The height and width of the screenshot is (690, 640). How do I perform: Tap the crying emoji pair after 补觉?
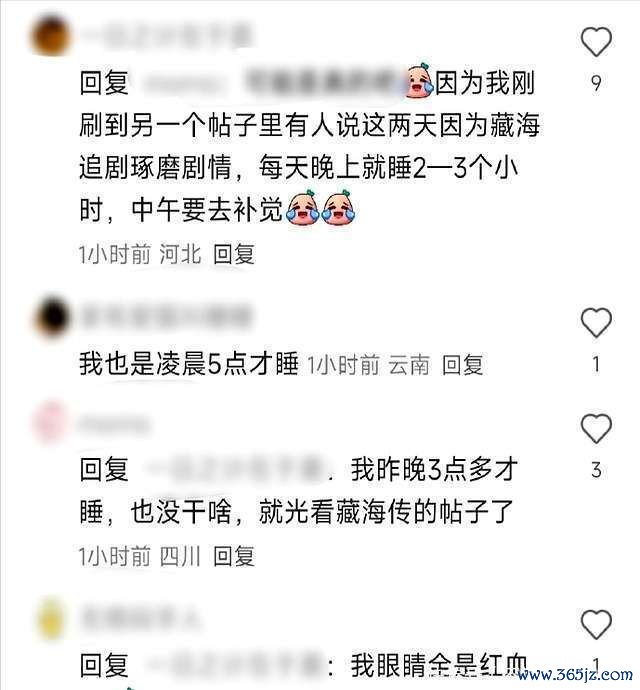click(x=321, y=208)
